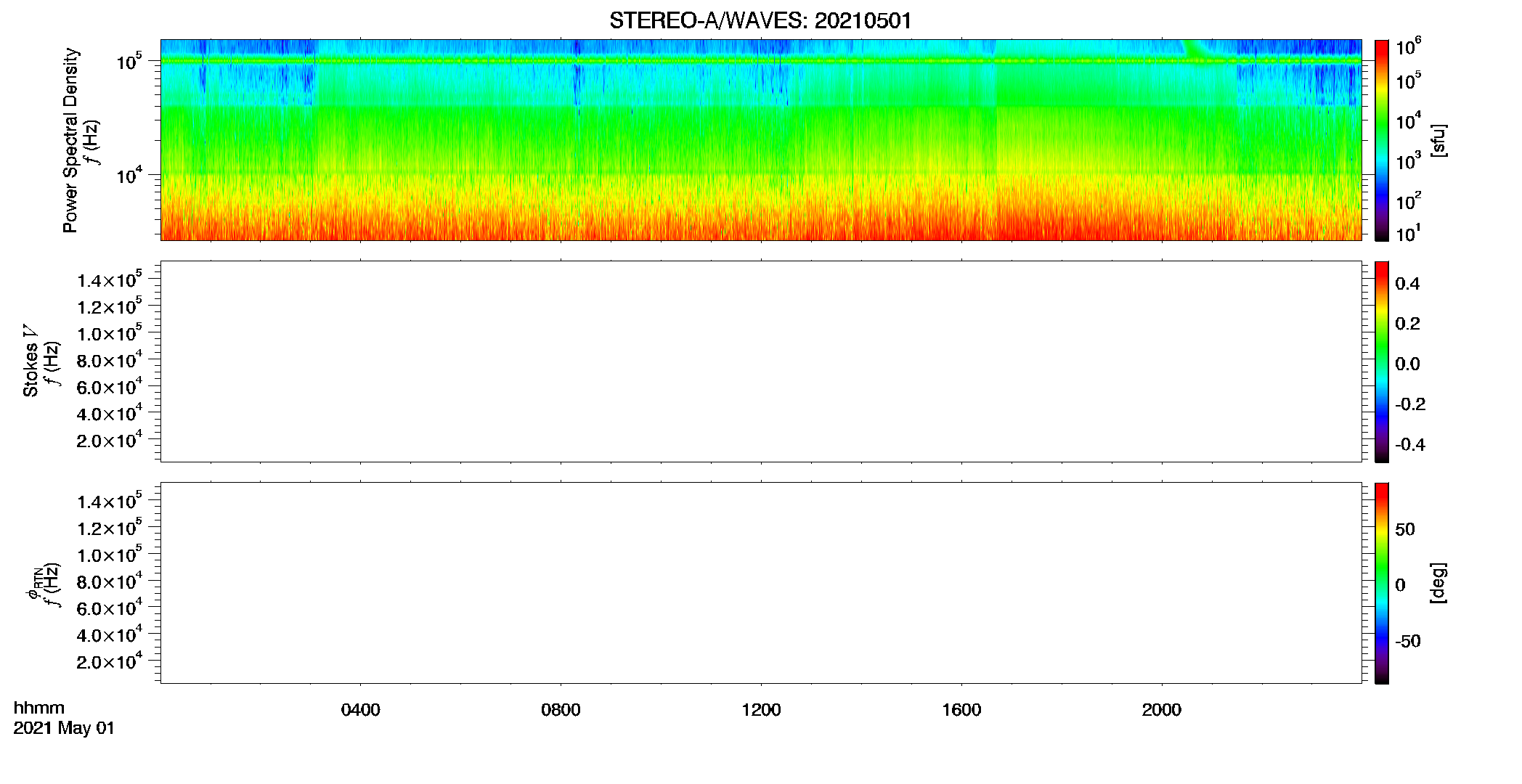Screen dimensions: 1522x784
Task: Click the 0400 time tick label
Action: (360, 710)
